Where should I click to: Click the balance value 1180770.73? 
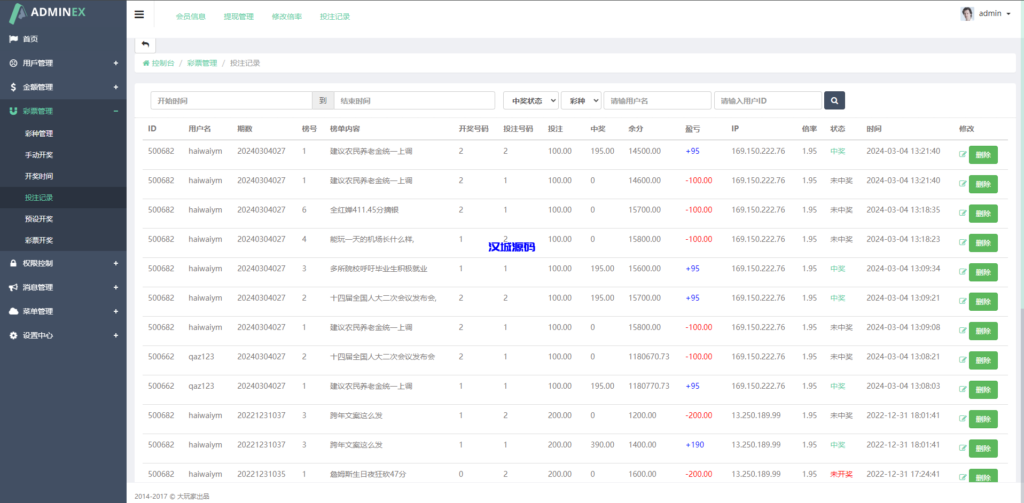pos(649,386)
